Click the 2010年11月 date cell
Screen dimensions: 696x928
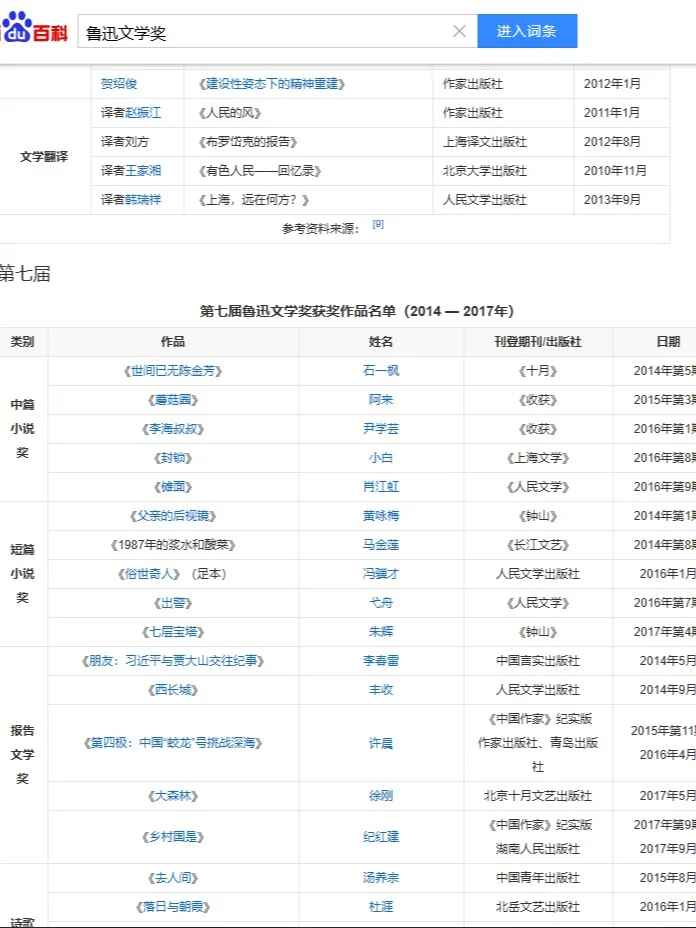(622, 171)
